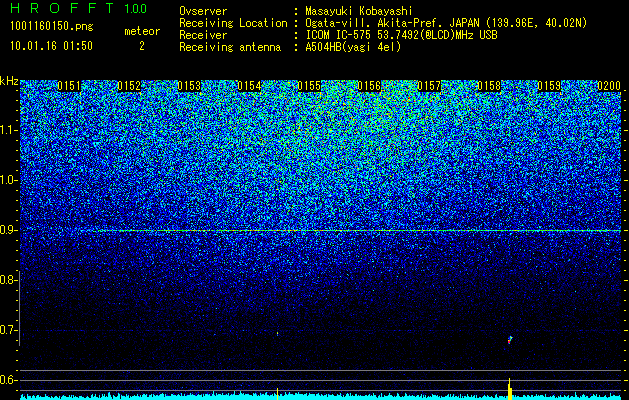The height and width of the screenshot is (400, 629).
Task: Select the meteor count value 2
Action: tap(142, 46)
